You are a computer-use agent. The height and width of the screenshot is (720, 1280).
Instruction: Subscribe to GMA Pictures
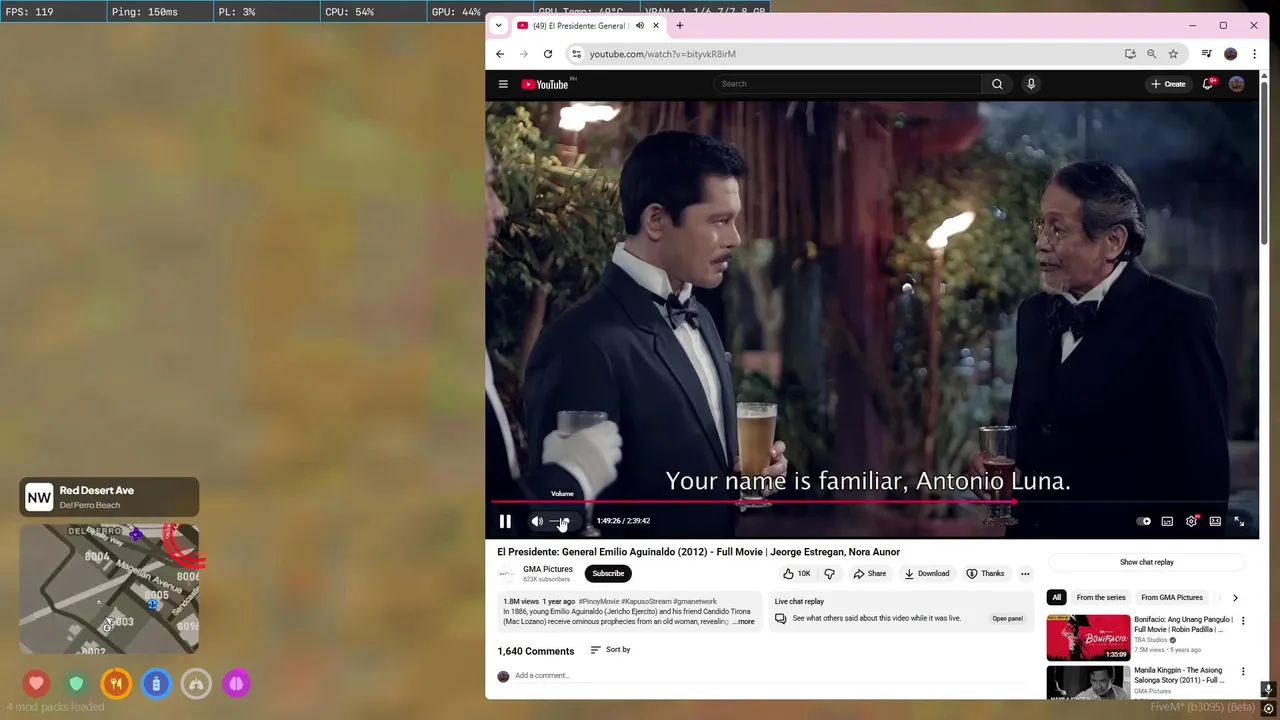coord(608,573)
